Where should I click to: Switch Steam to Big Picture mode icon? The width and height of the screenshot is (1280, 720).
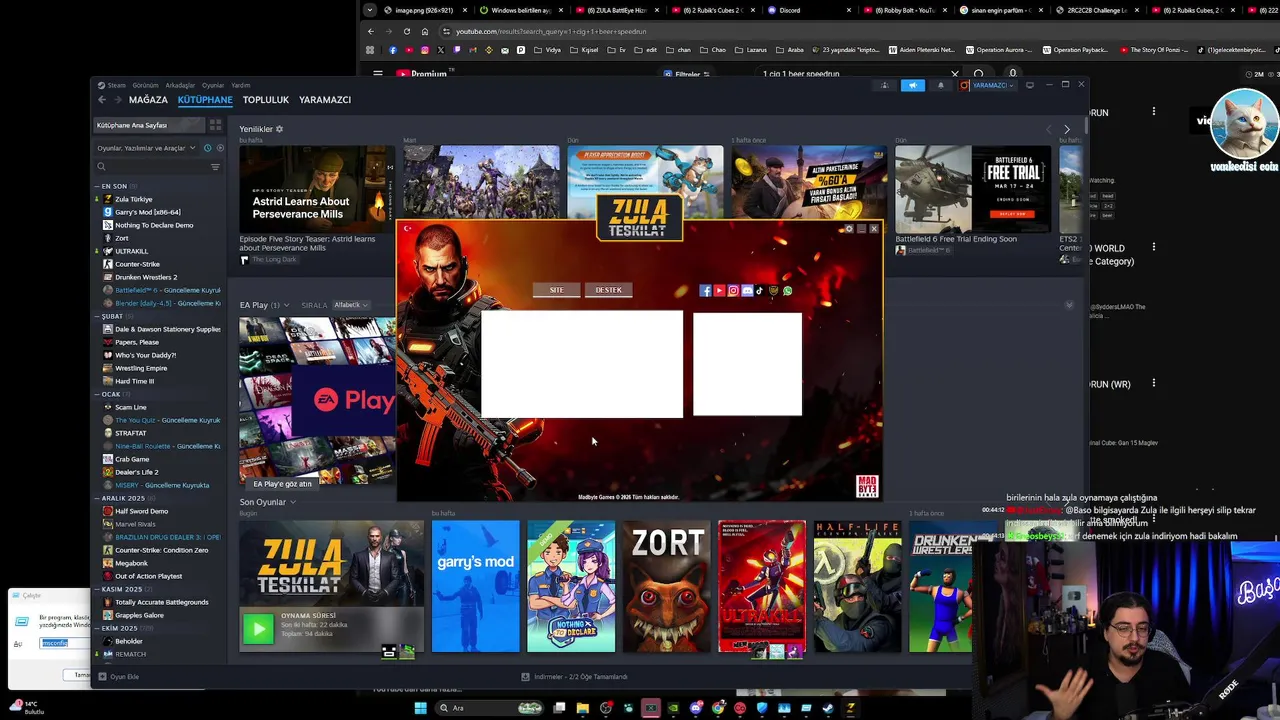pos(1030,85)
